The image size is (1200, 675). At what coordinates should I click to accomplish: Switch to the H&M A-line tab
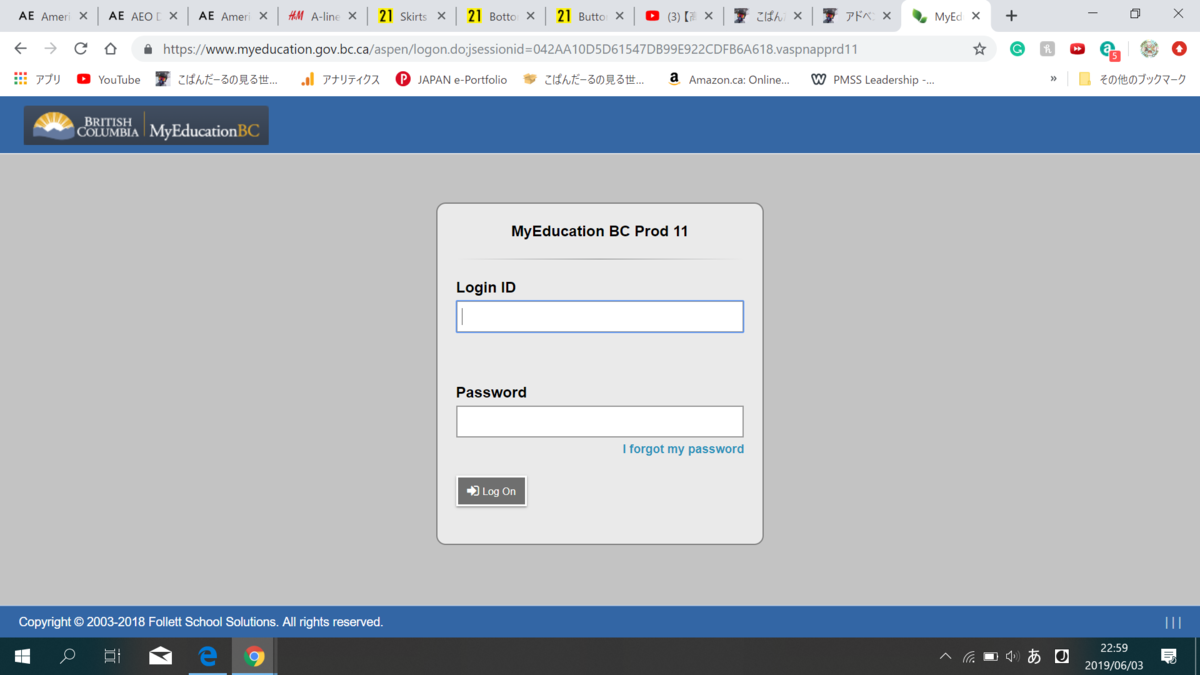[x=322, y=16]
